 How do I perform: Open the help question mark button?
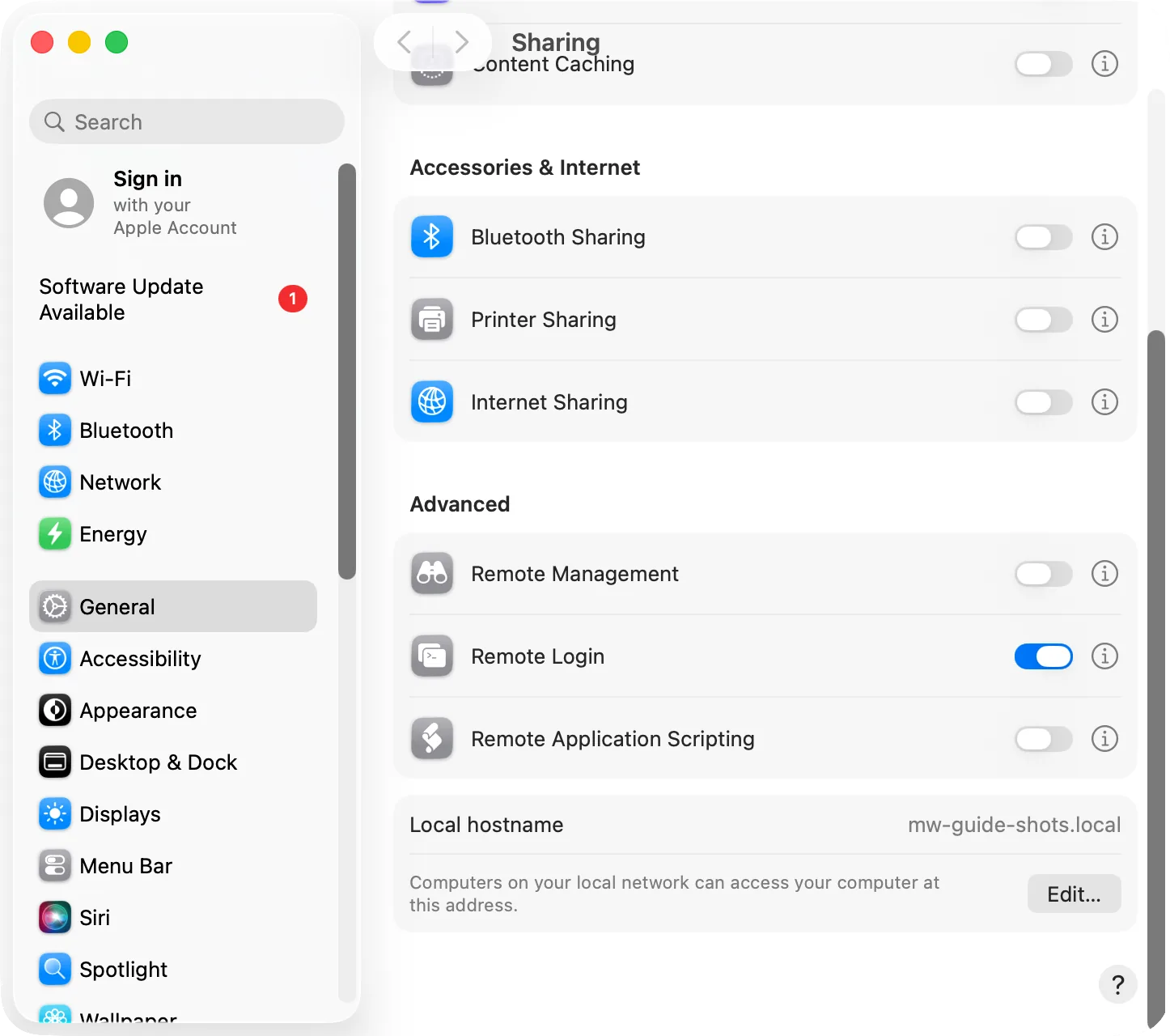(1117, 984)
